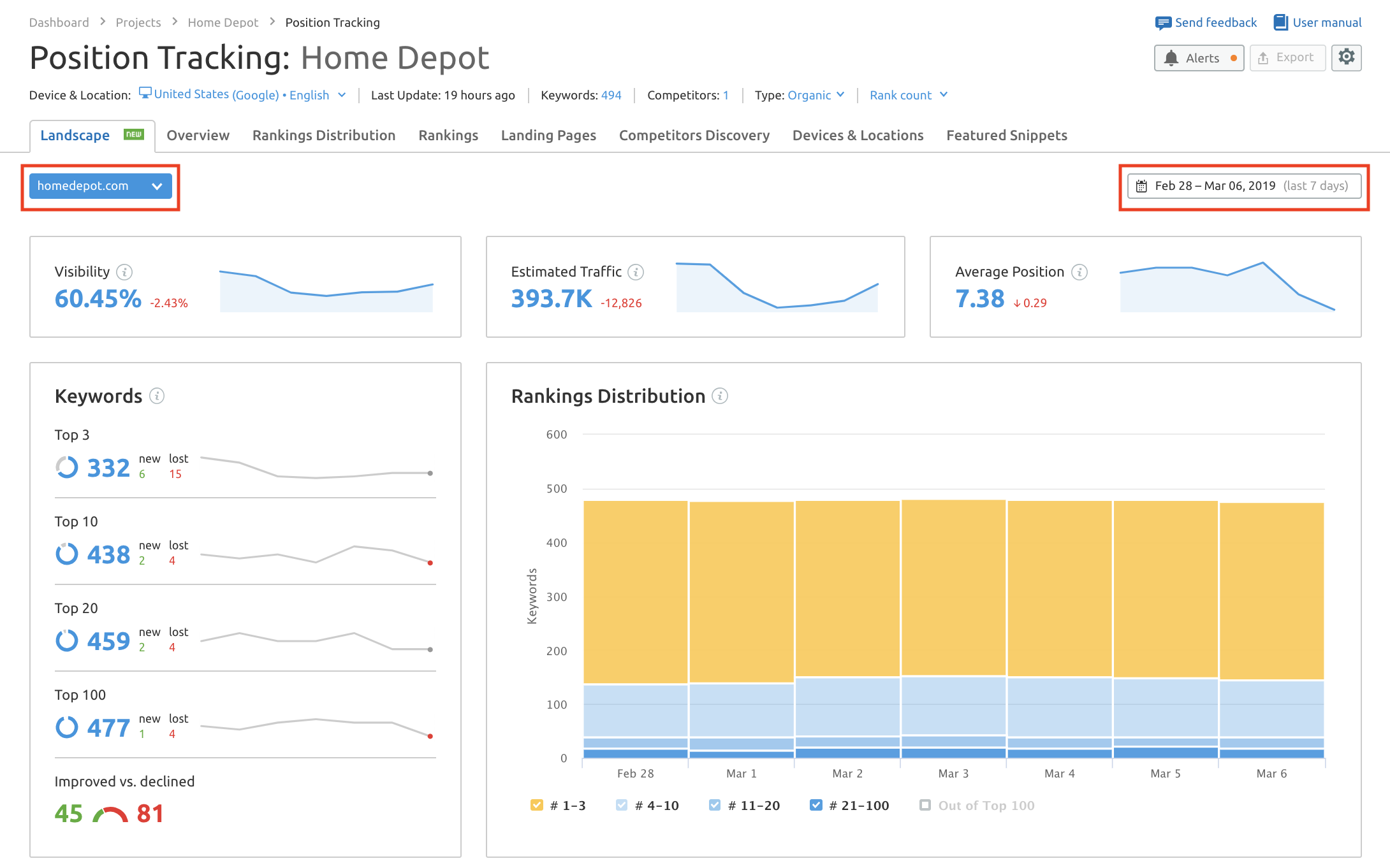Click the Alerts button

[1199, 58]
